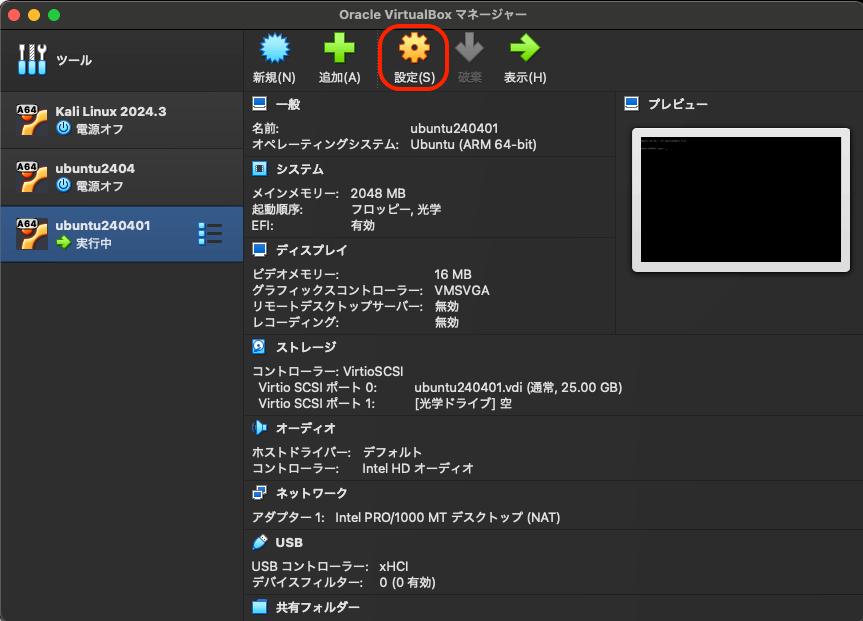Open the ディスプレイ settings heading
863x621 pixels.
(x=312, y=250)
